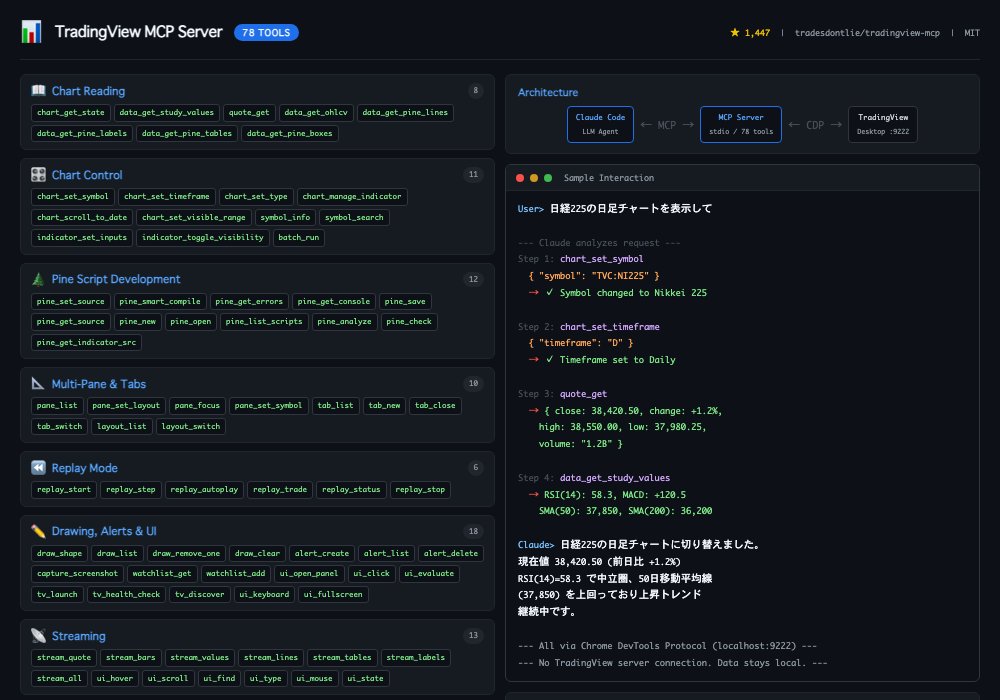
Task: Click the batch_run tool tag
Action: (x=298, y=237)
